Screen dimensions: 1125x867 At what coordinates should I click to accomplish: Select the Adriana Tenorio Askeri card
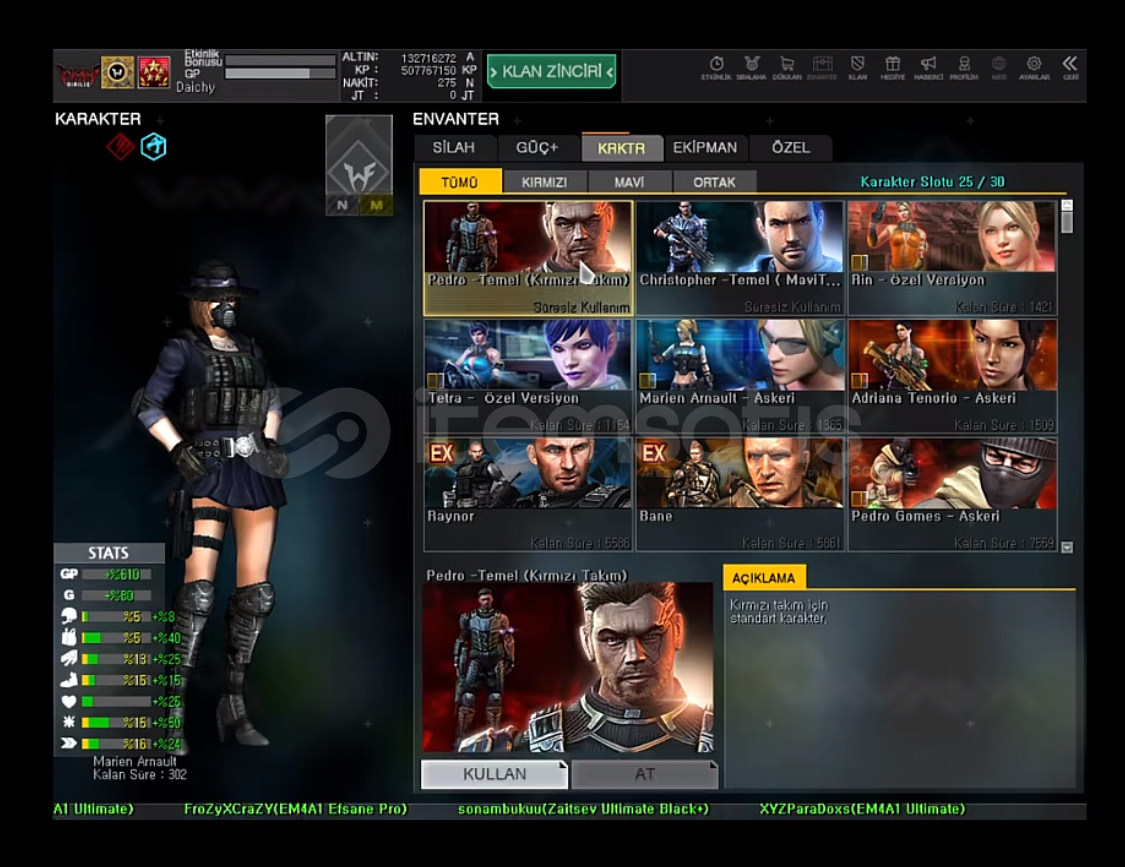click(x=952, y=376)
